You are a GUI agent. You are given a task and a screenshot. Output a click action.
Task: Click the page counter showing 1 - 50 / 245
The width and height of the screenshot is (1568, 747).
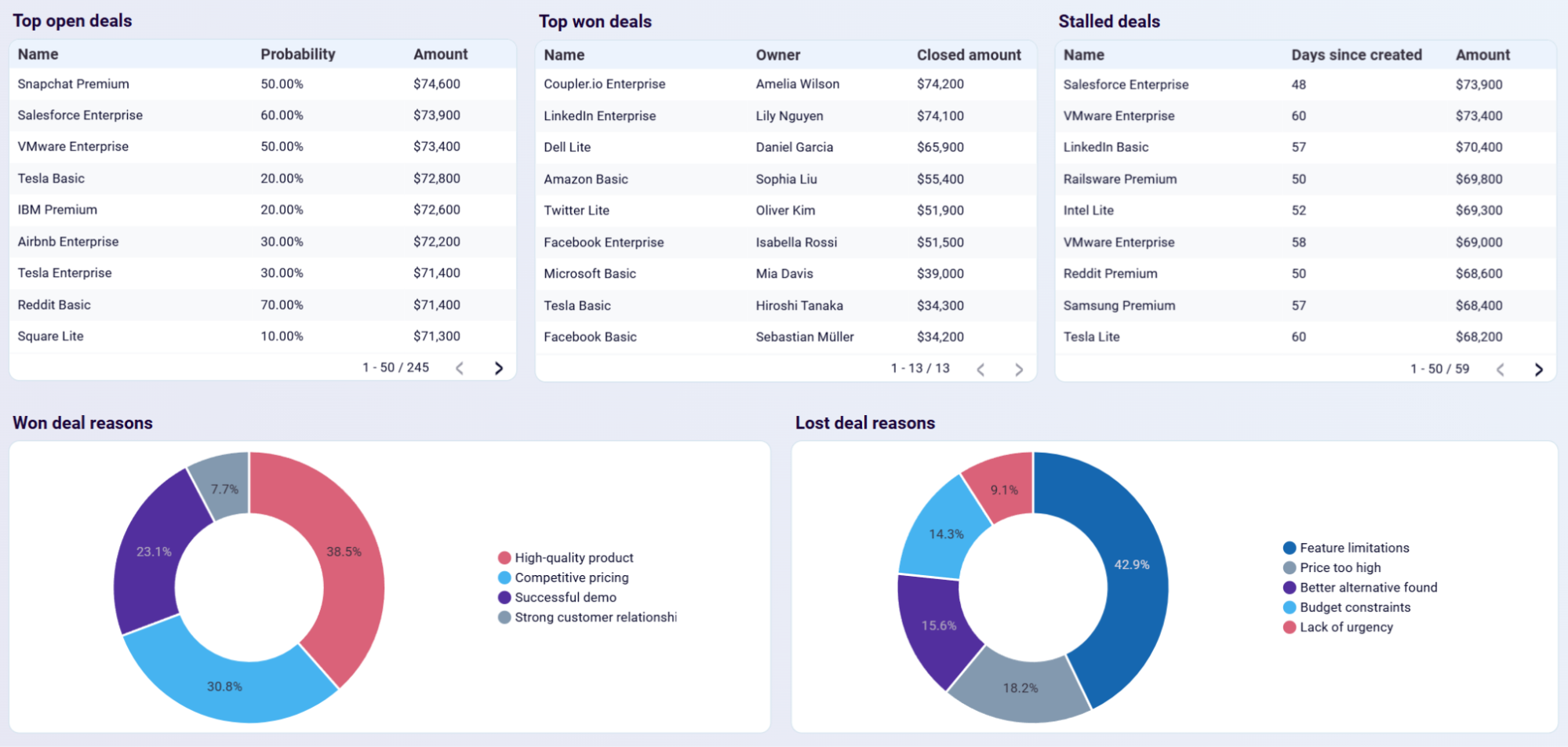[x=395, y=366]
